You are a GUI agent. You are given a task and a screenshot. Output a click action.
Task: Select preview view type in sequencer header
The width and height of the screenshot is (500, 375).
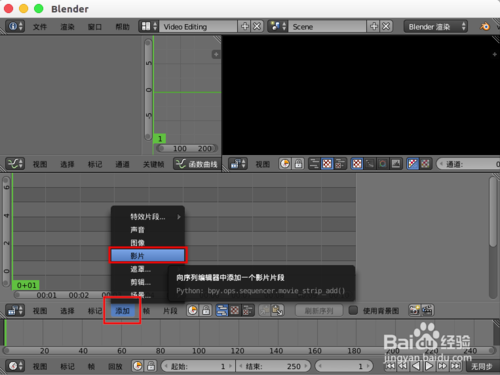coord(235,310)
